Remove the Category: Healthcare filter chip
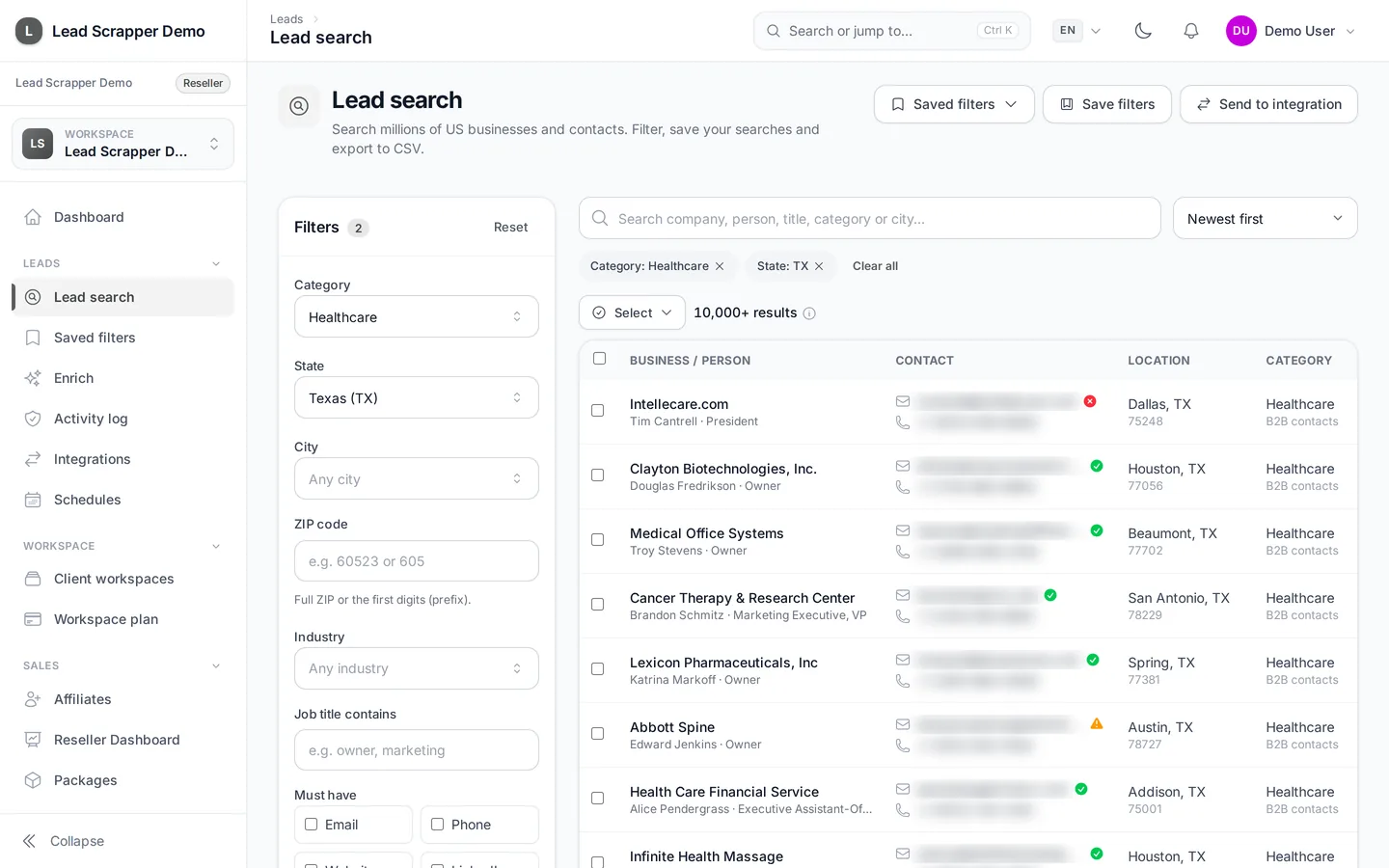 click(x=720, y=266)
